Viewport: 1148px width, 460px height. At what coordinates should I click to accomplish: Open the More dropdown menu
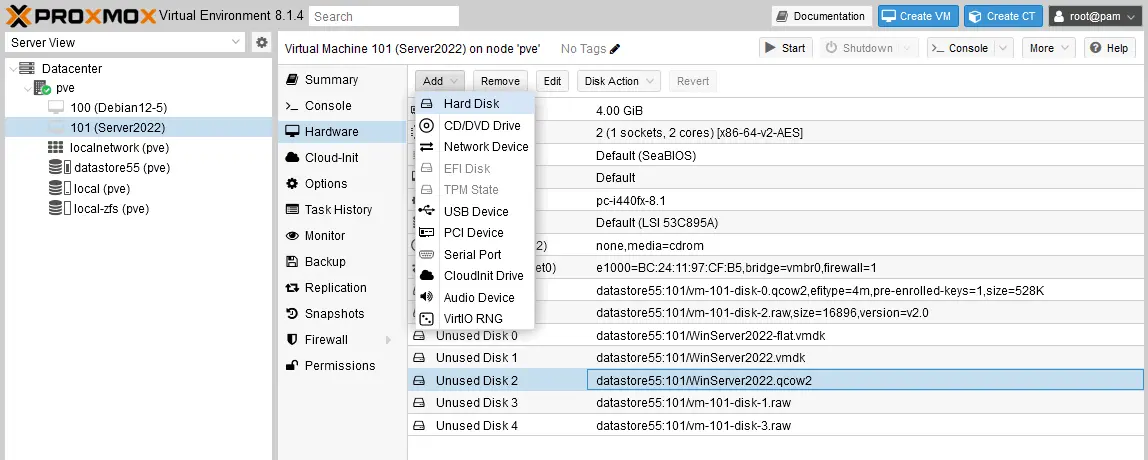click(1048, 48)
